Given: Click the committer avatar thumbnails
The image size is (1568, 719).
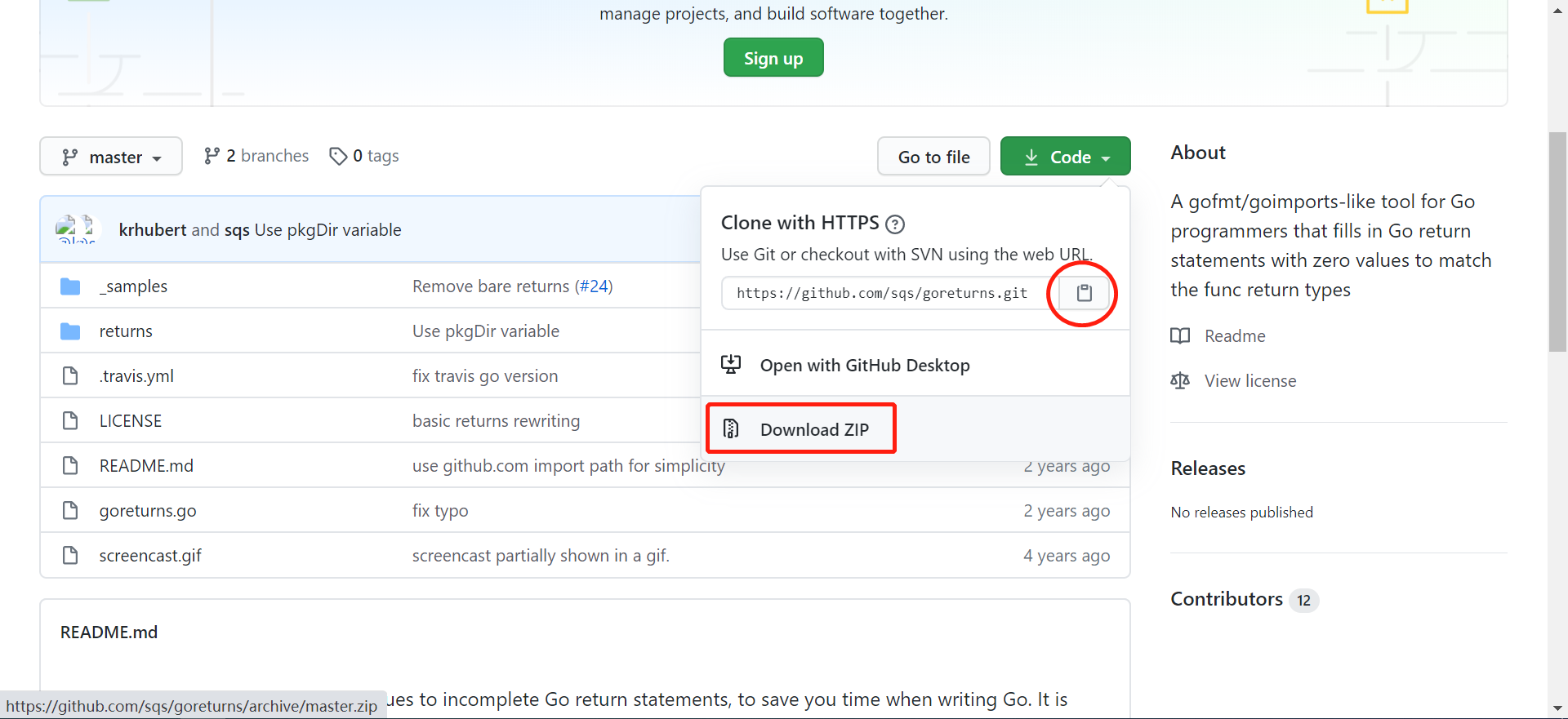Looking at the screenshot, I should point(76,229).
